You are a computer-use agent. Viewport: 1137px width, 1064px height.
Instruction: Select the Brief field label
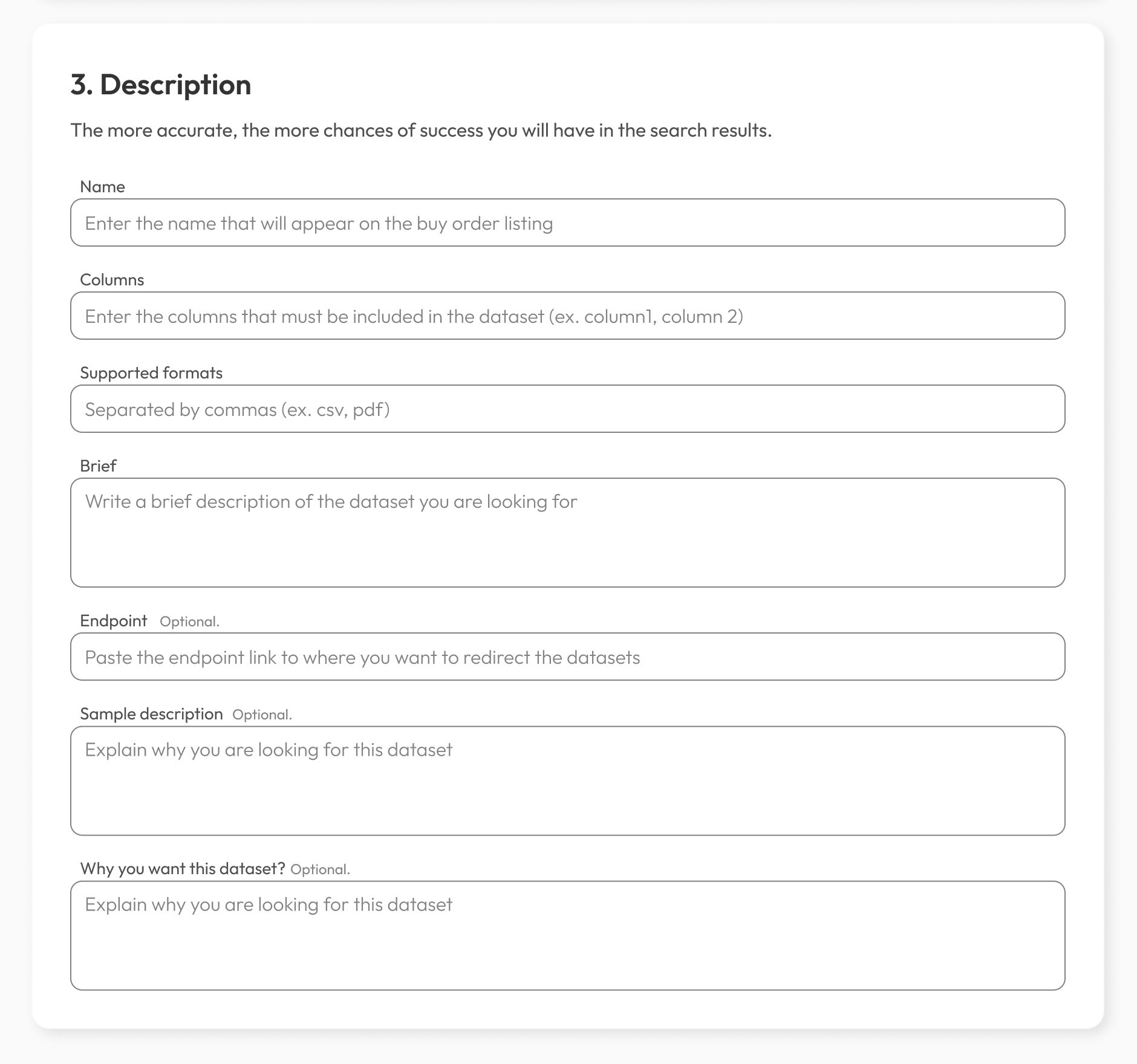[x=98, y=466]
